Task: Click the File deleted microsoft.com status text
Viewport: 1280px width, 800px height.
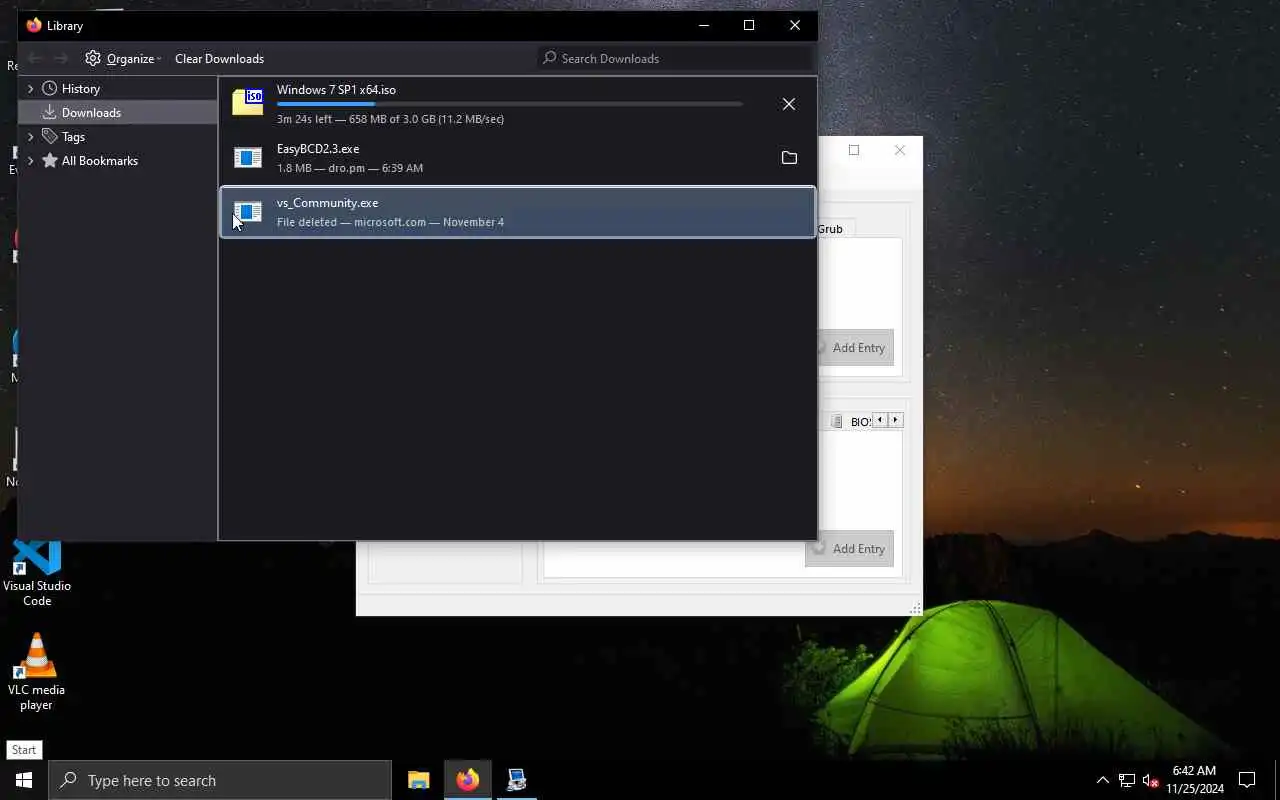Action: (x=390, y=222)
